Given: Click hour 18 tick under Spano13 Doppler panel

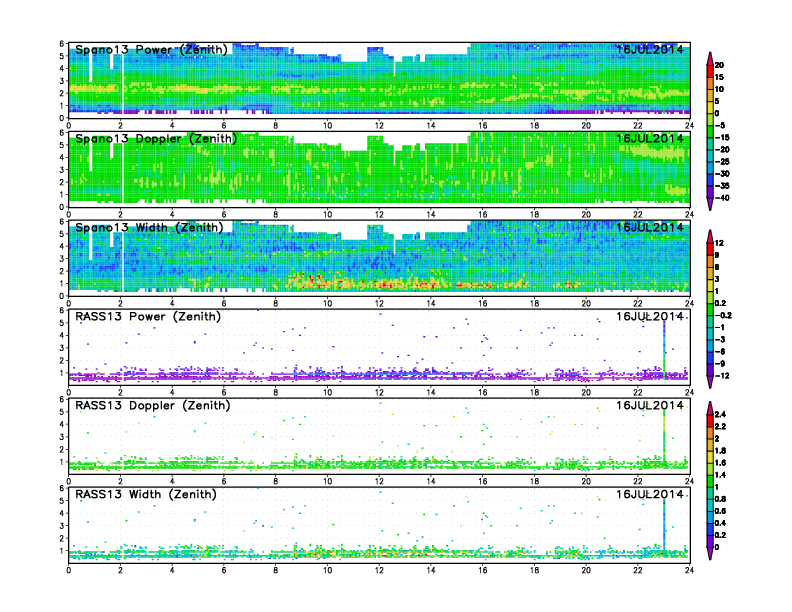Looking at the screenshot, I should click(534, 215).
